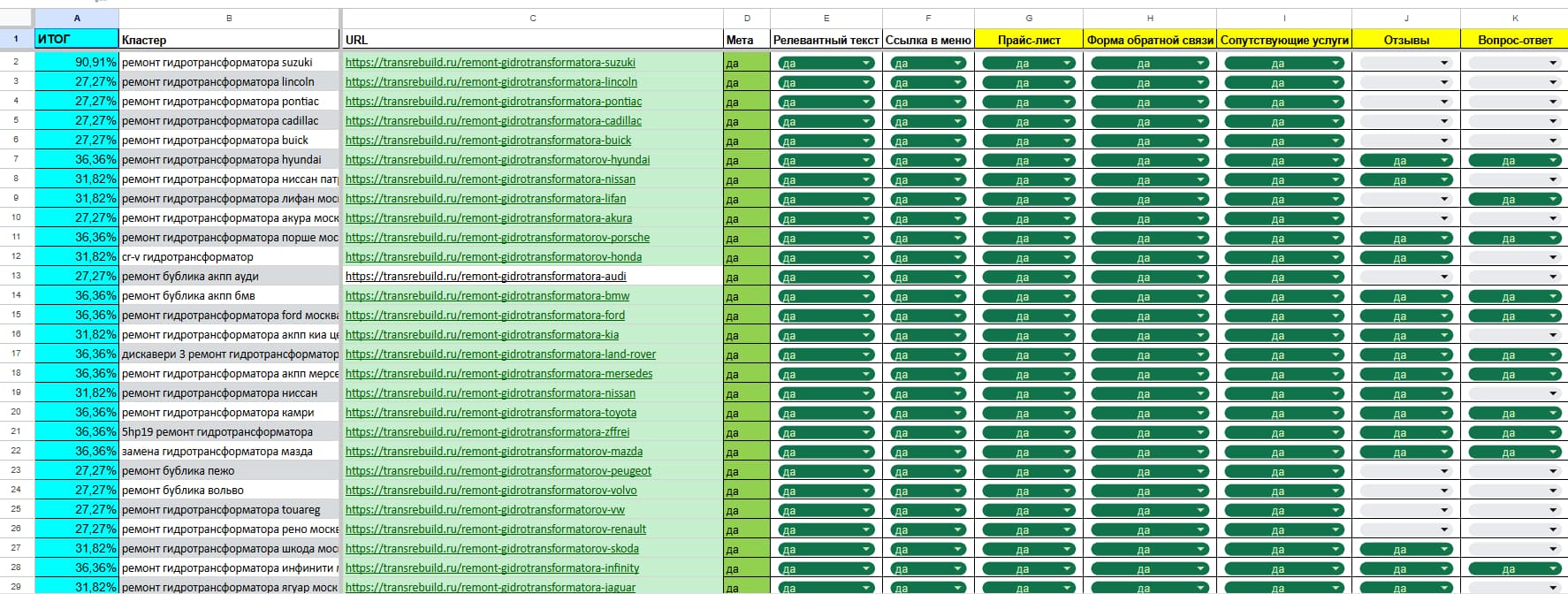This screenshot has width=1568, height=594.
Task: Select row 22 via its row number
Action: 16,451
